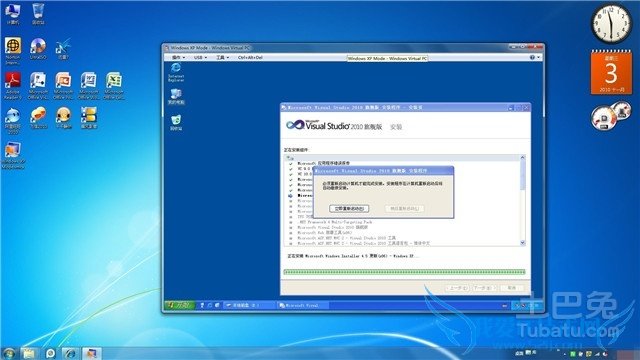Send Ctrl+Alt+Del to the virtual machine
The image size is (640, 360).
point(250,58)
